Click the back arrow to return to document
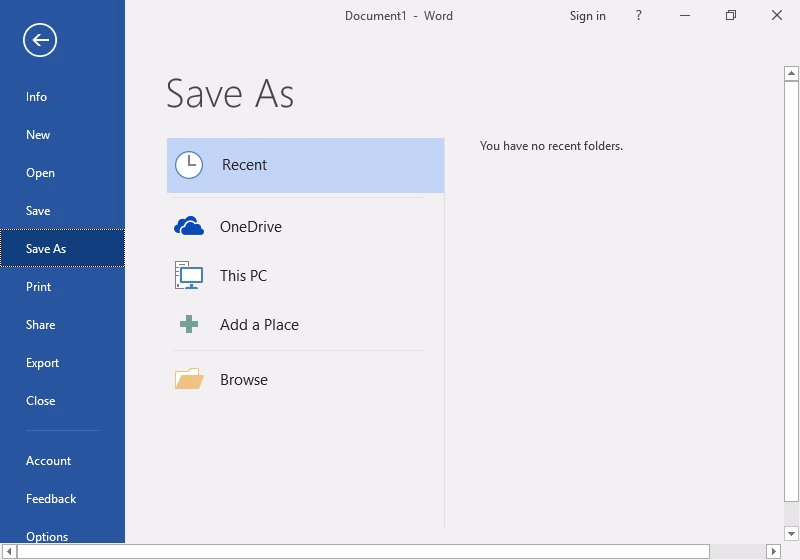 pyautogui.click(x=40, y=40)
